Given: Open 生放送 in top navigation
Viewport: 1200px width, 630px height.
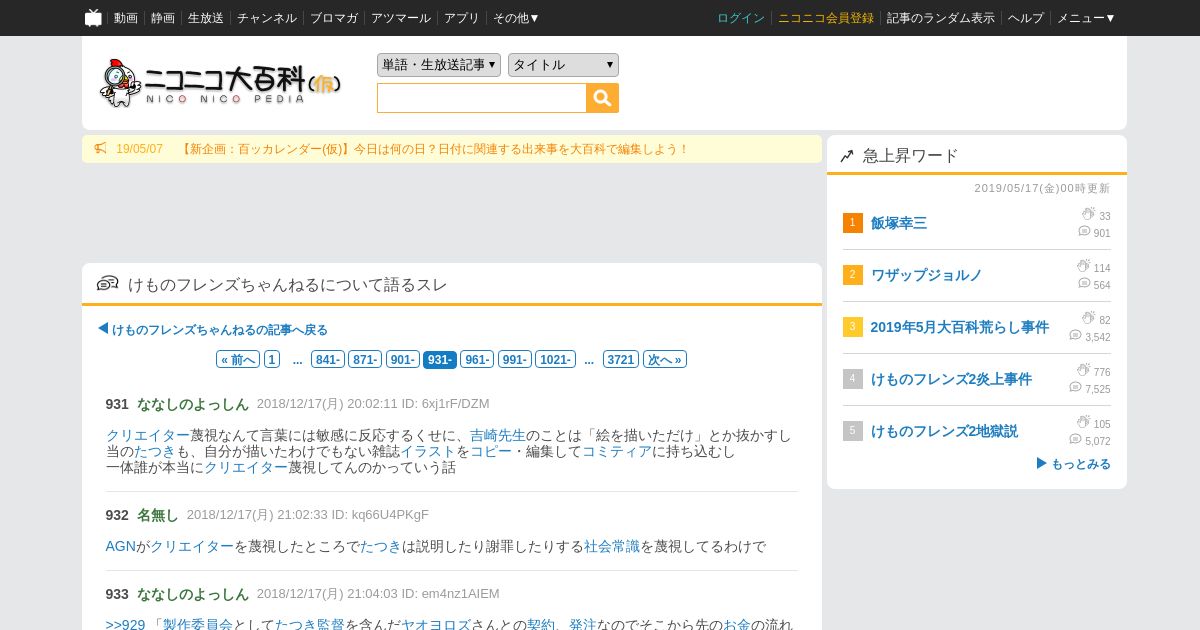Looking at the screenshot, I should [206, 18].
